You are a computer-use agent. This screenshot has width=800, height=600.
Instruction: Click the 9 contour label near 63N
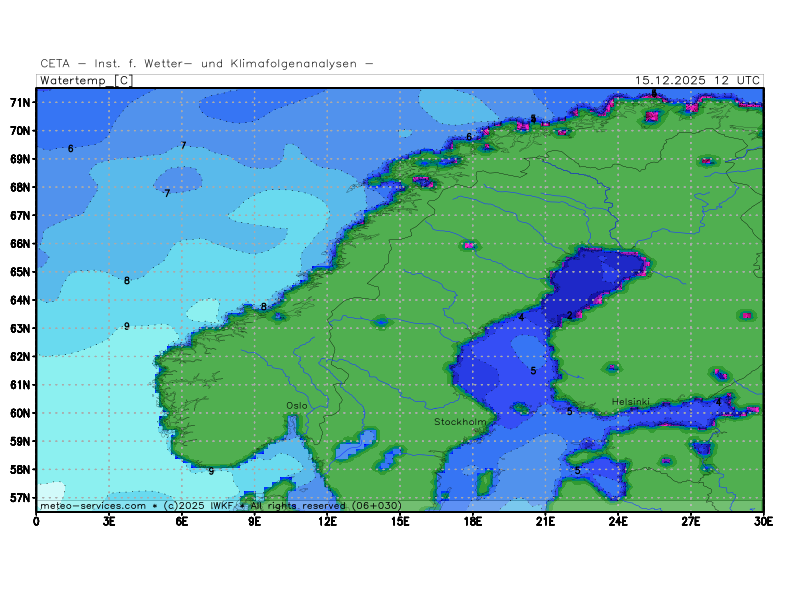click(x=126, y=326)
